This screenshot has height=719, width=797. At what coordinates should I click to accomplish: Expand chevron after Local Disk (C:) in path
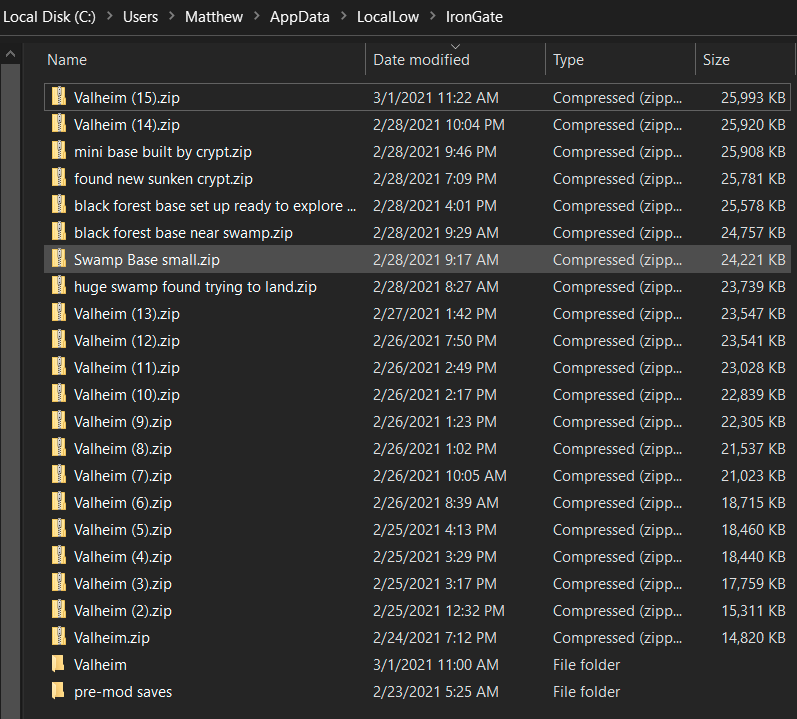109,16
